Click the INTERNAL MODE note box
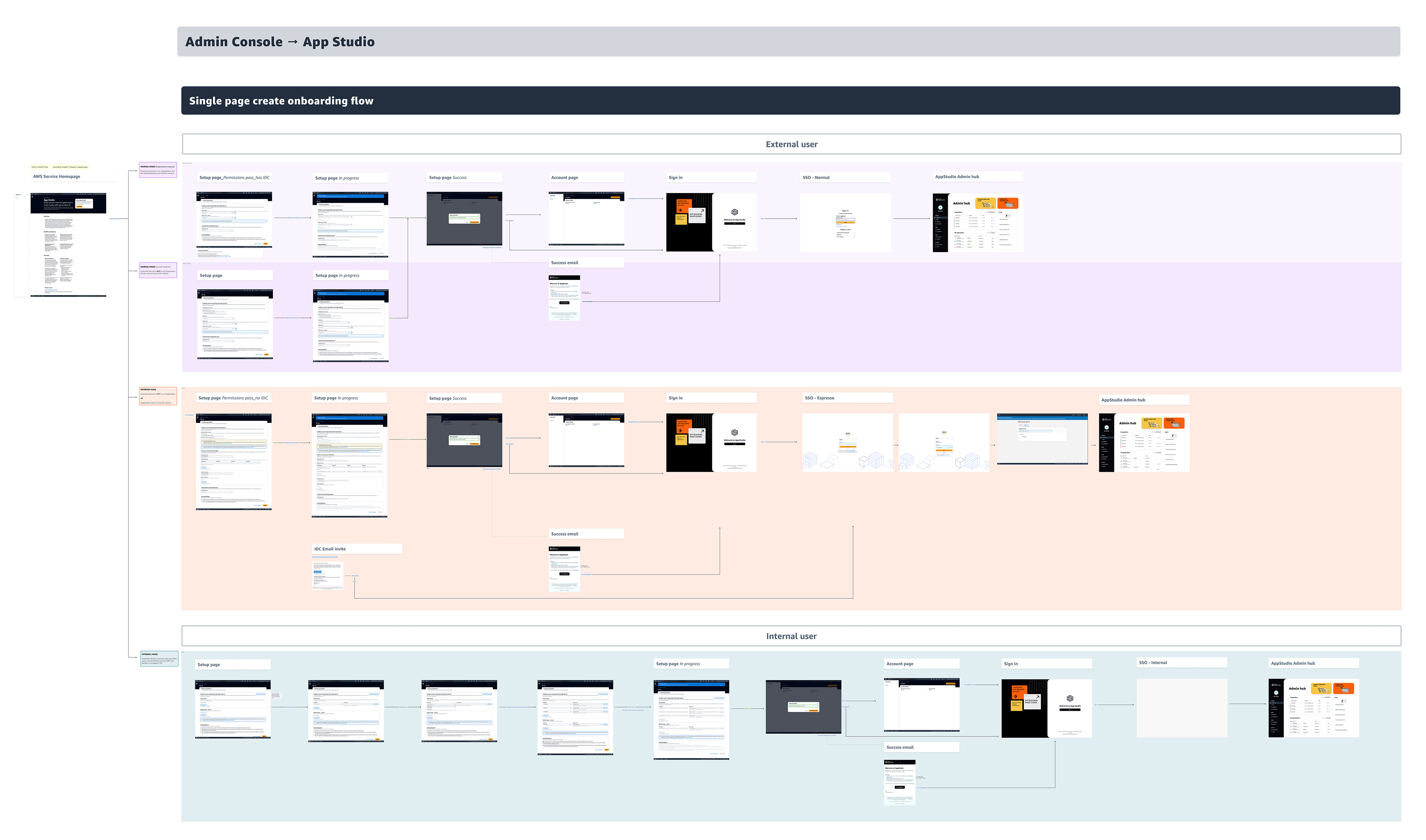The width and height of the screenshot is (1426, 840). pyautogui.click(x=159, y=659)
